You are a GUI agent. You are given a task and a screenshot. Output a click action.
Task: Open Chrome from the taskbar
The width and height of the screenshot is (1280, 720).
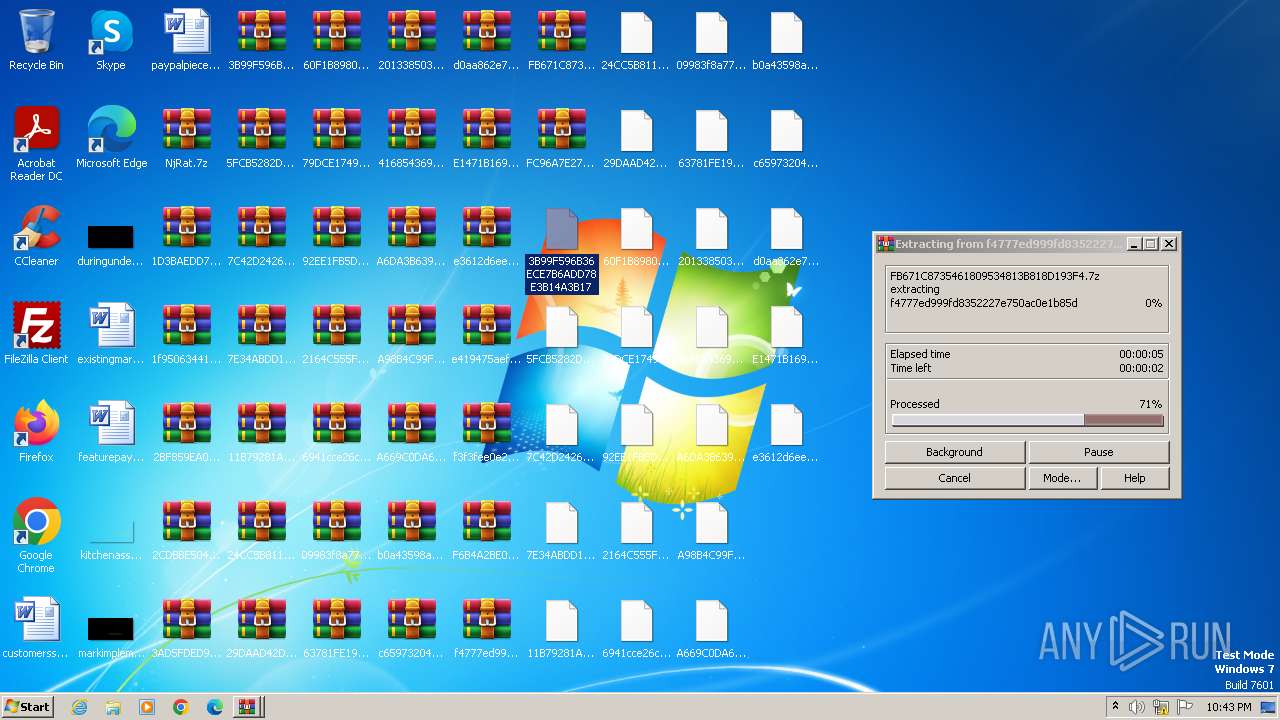(181, 707)
